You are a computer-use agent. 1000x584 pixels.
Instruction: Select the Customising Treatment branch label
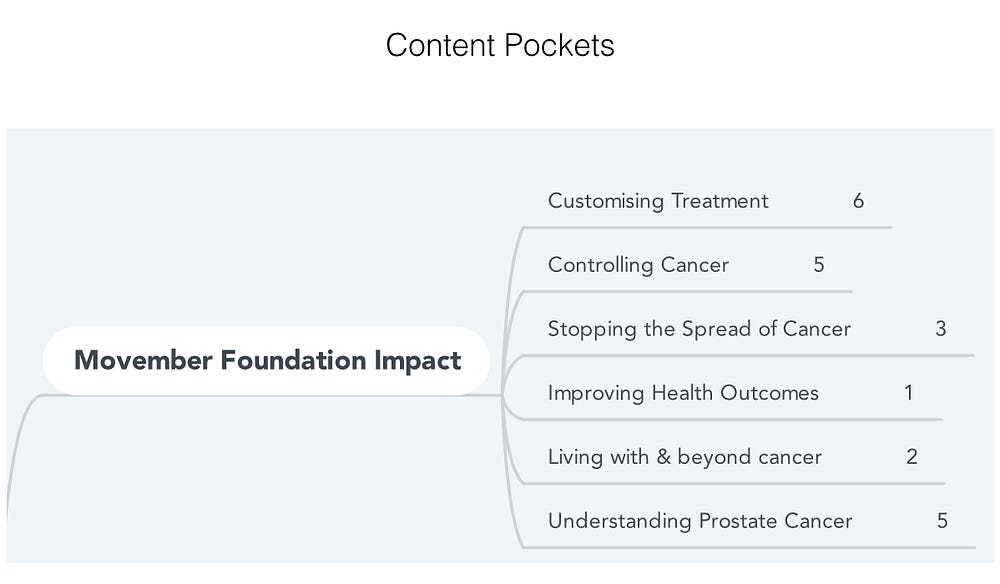658,201
